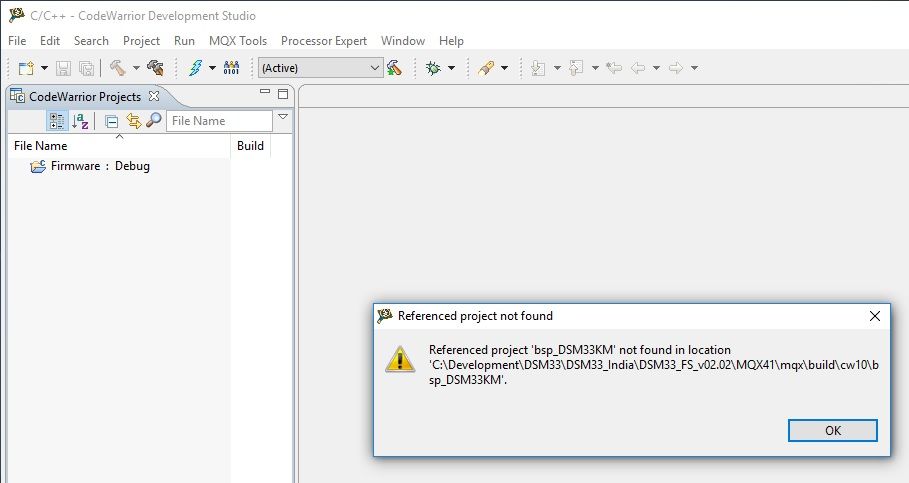Open the Edit menu
Screen dimensions: 909x483
pos(50,41)
